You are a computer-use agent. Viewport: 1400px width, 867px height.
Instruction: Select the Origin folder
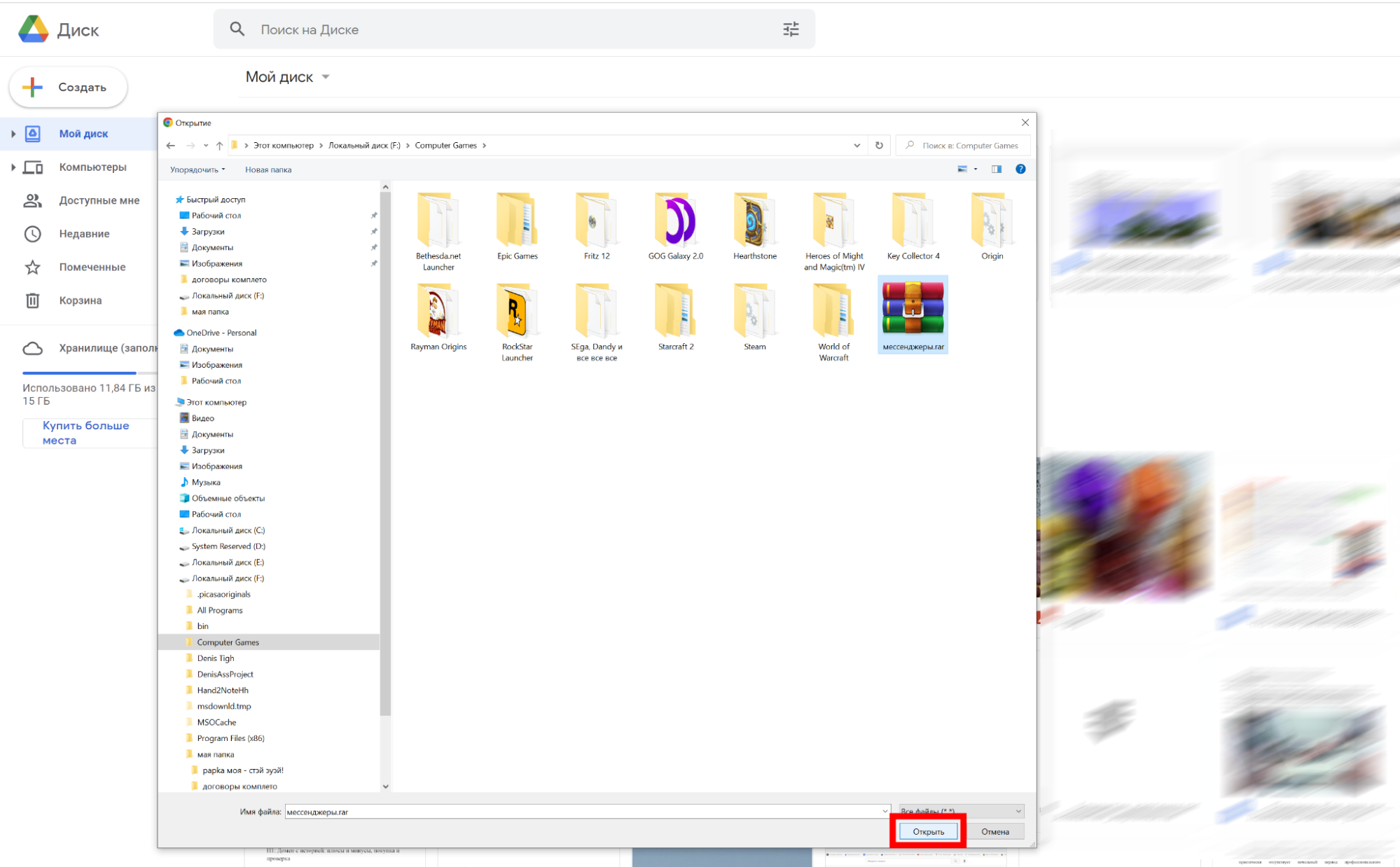(x=992, y=226)
